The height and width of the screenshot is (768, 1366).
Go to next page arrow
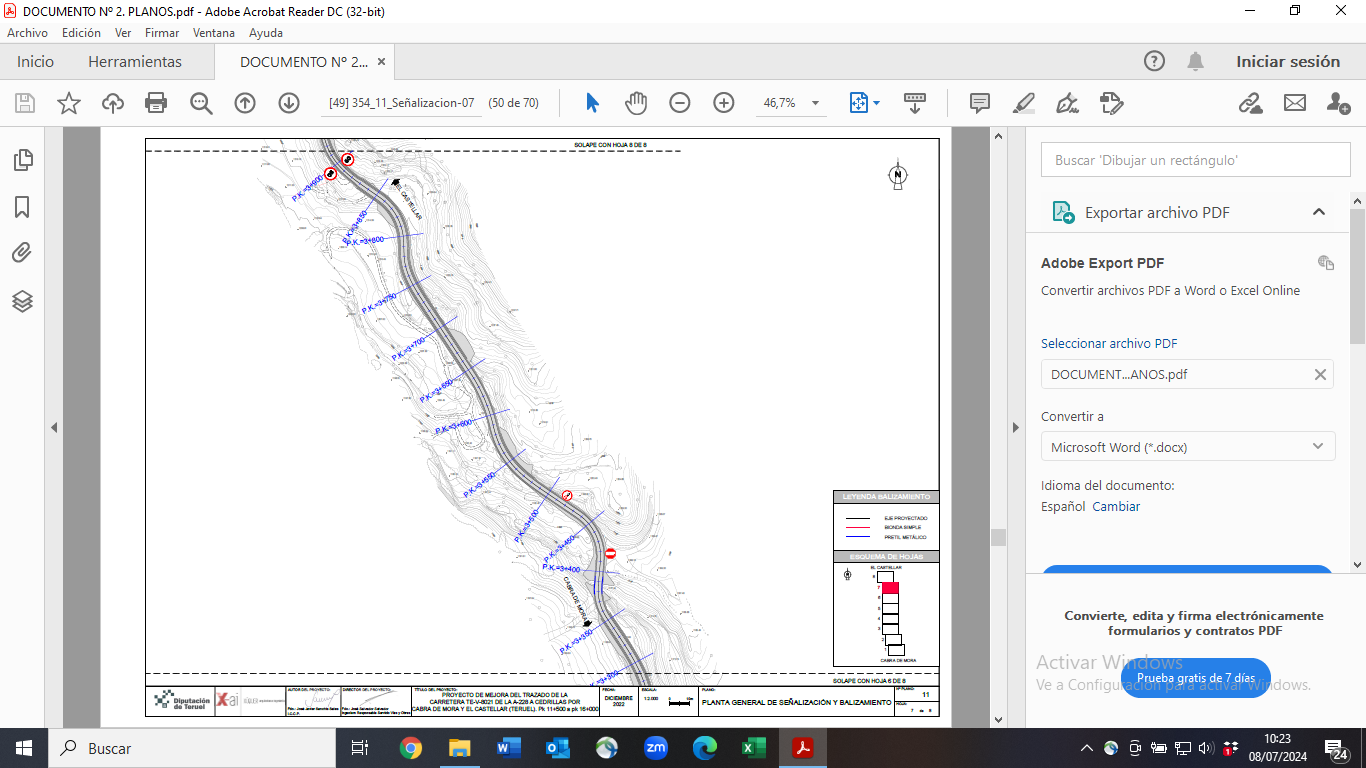click(289, 103)
